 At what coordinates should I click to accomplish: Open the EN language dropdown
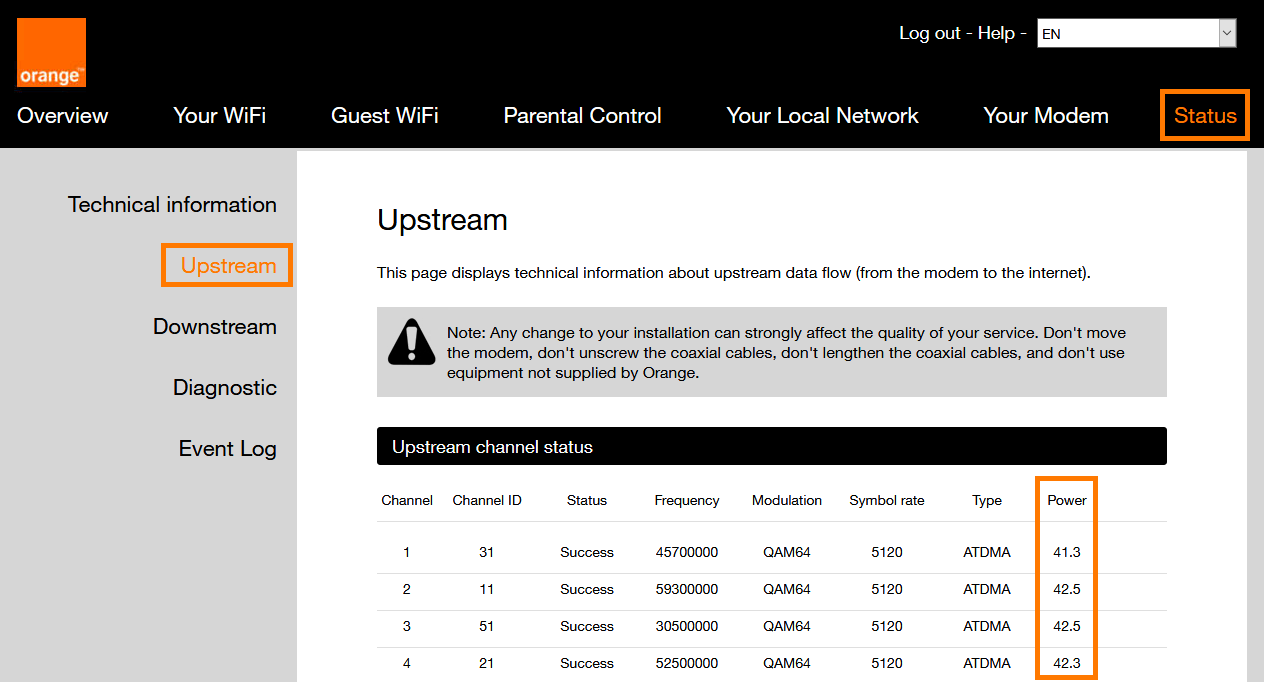tap(1126, 34)
